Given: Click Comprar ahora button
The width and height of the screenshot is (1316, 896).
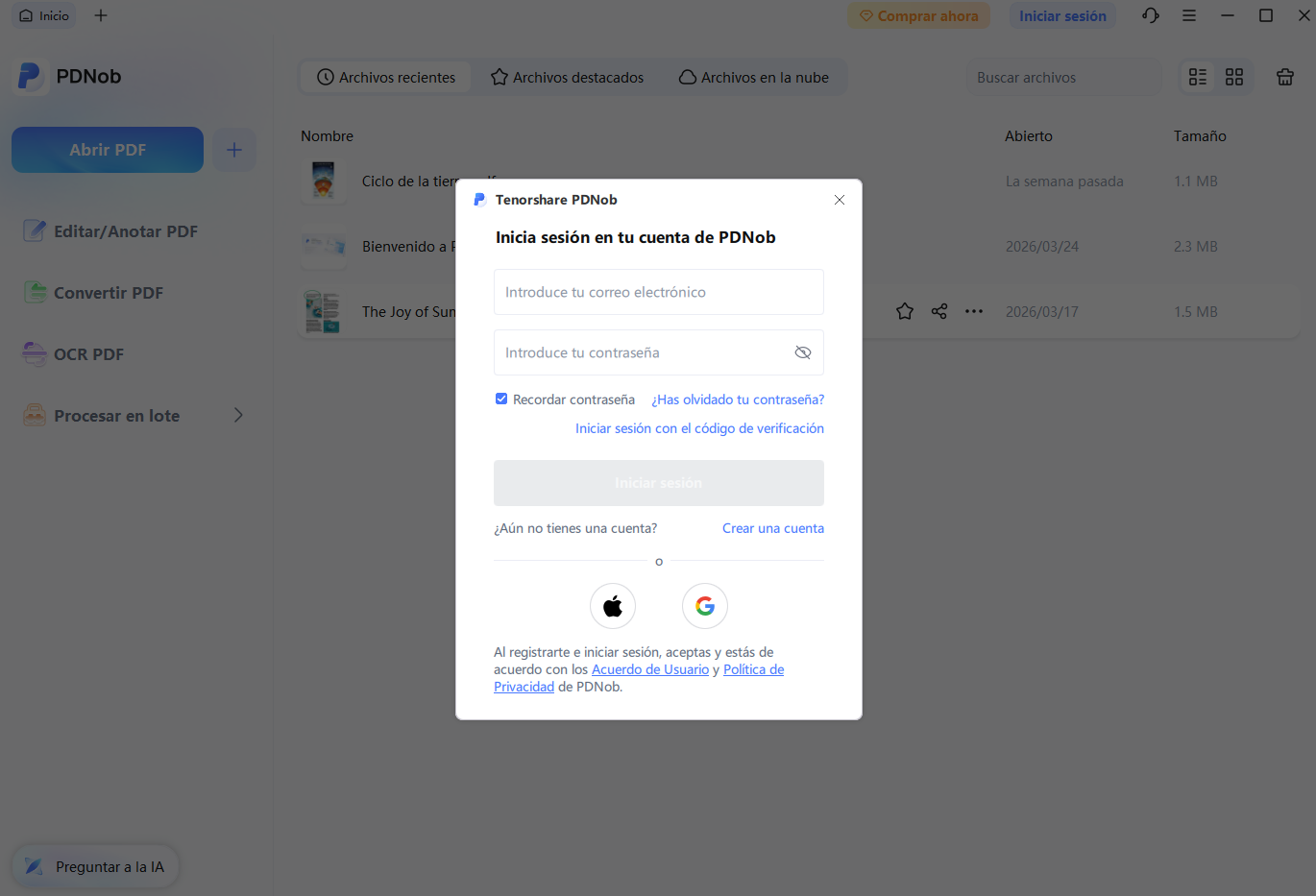Looking at the screenshot, I should (918, 16).
